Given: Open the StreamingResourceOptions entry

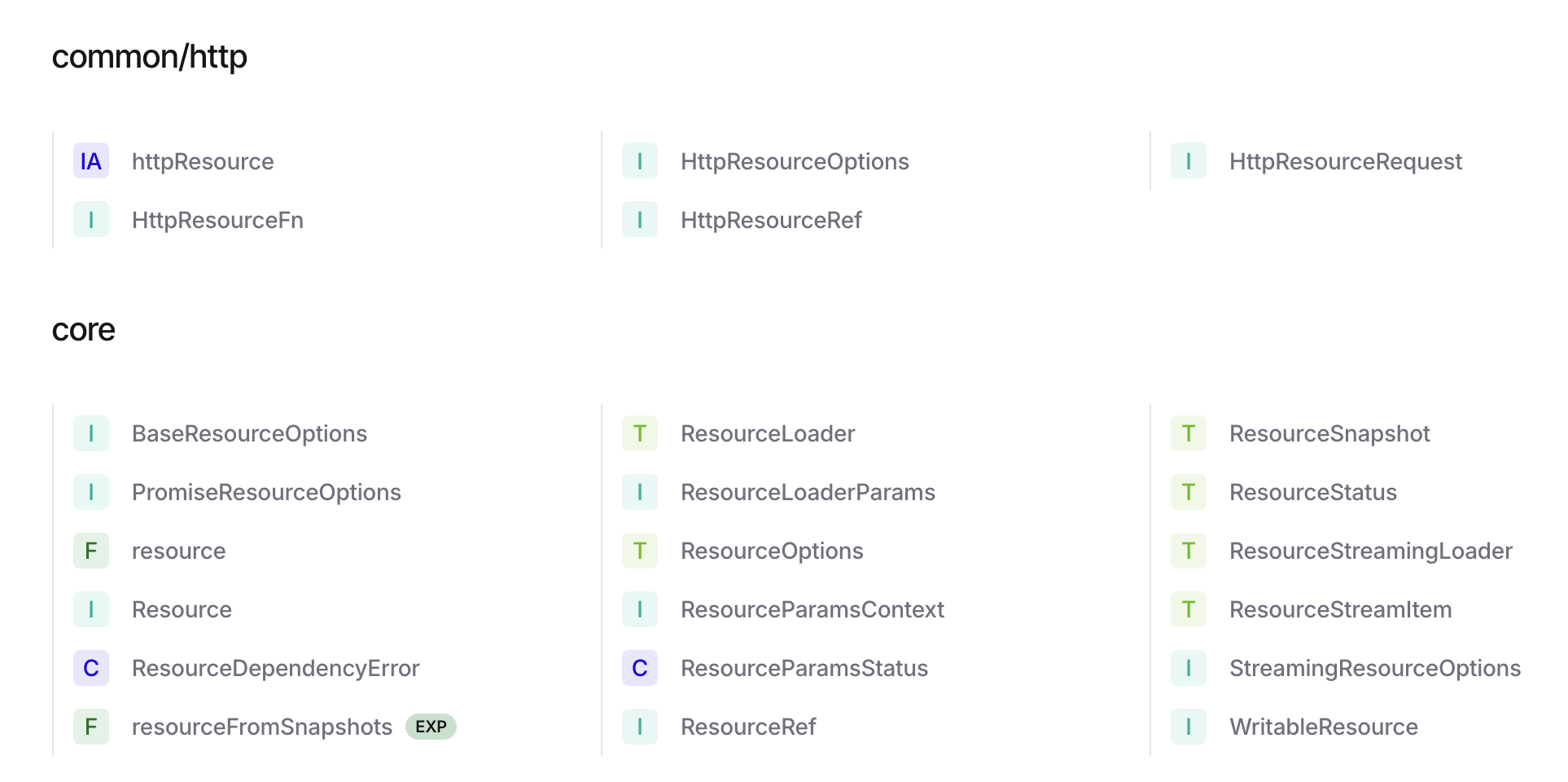Looking at the screenshot, I should (x=1375, y=668).
